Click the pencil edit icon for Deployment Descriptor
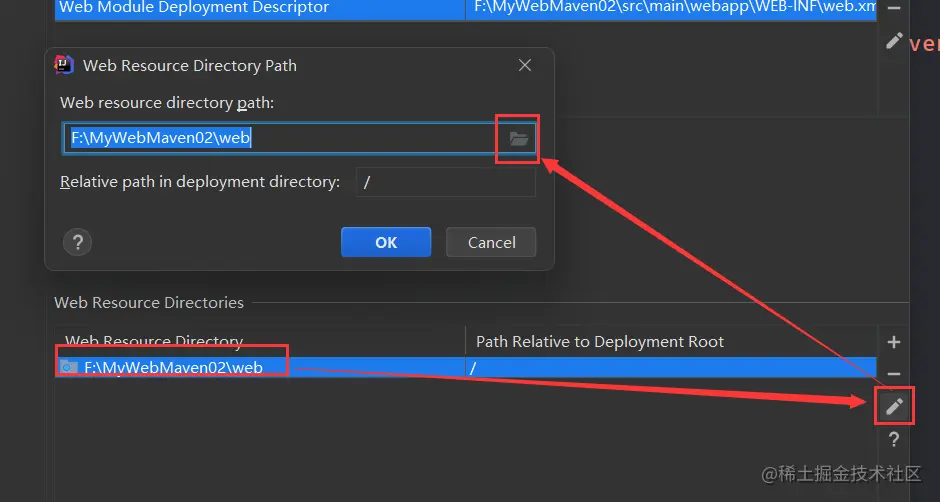940x502 pixels. point(894,41)
